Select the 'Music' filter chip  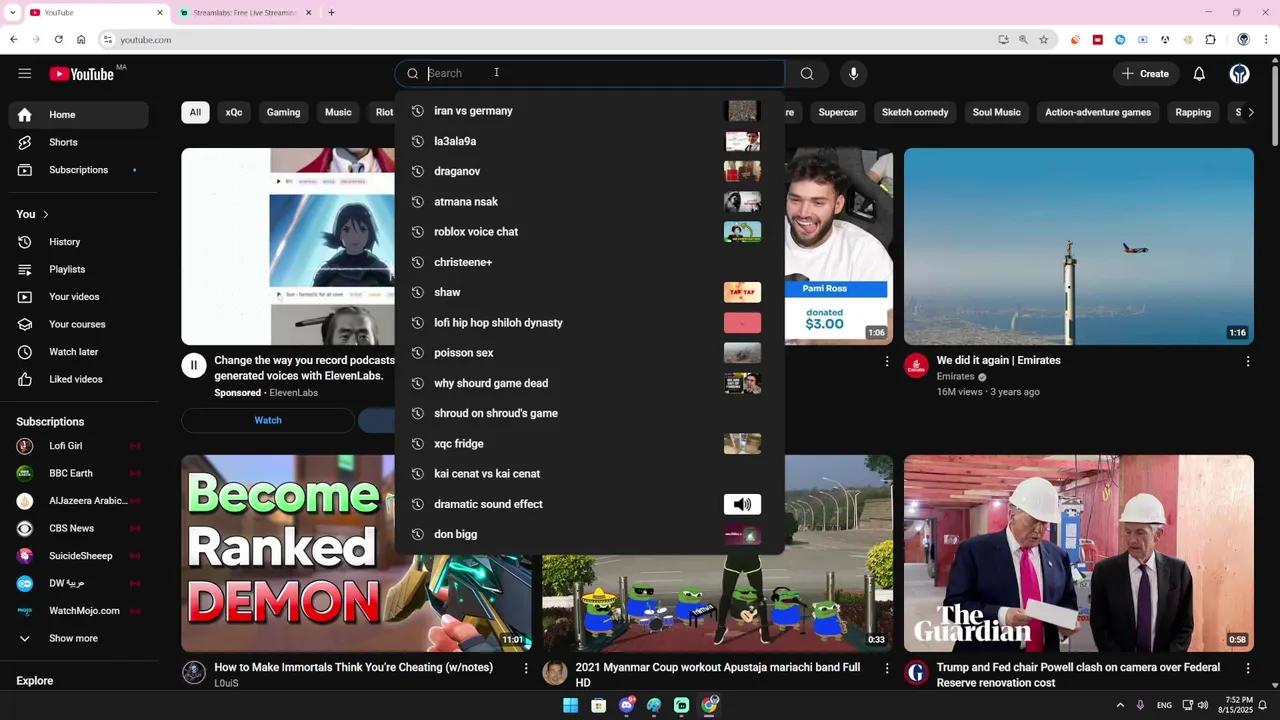pyautogui.click(x=338, y=112)
